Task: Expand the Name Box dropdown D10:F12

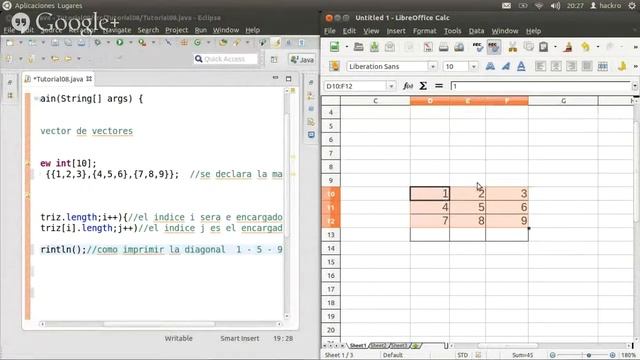Action: click(x=391, y=86)
